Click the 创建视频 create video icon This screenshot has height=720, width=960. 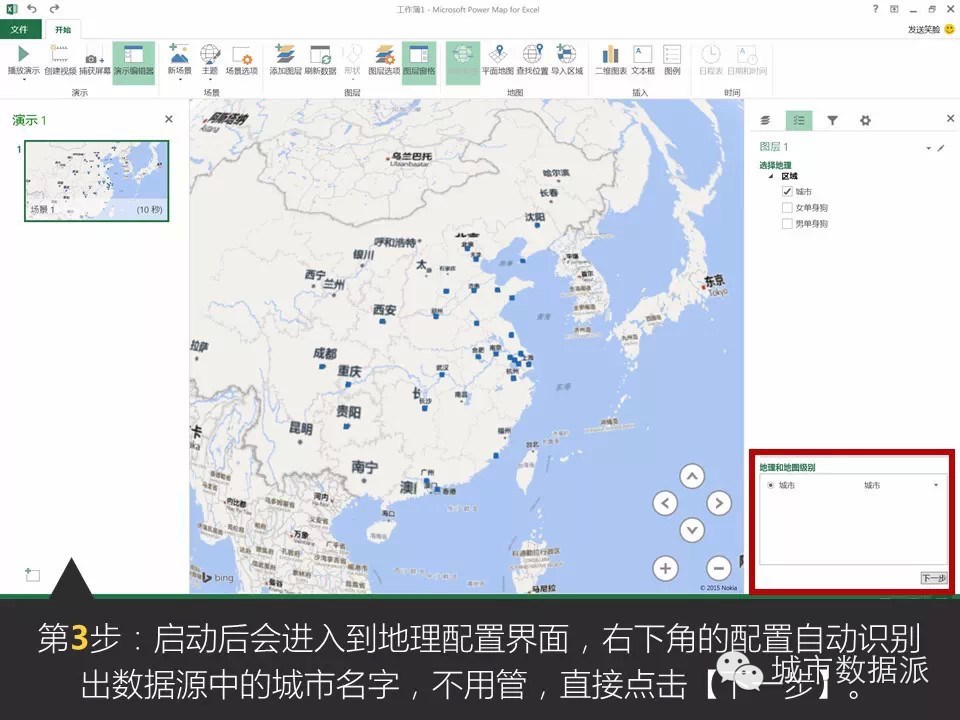click(x=59, y=54)
